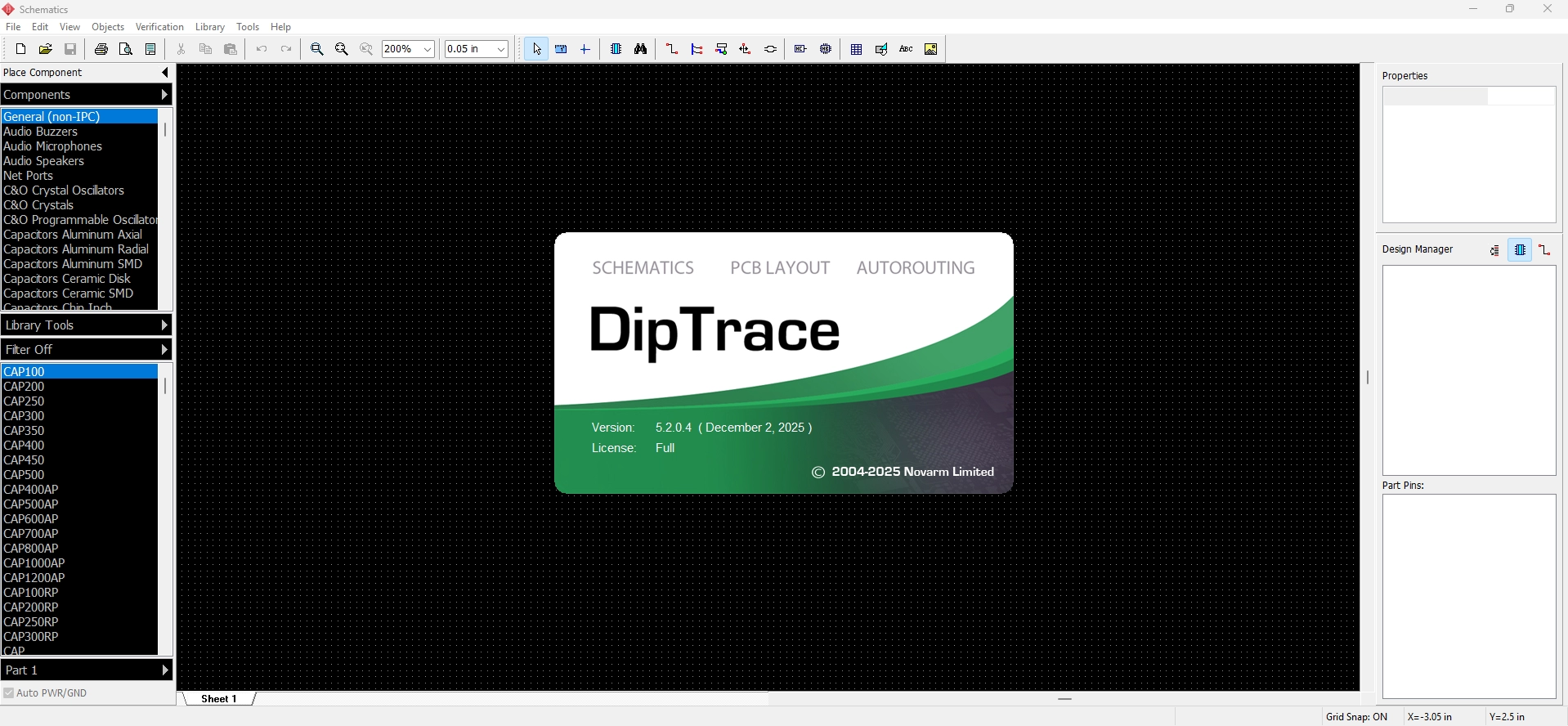
Task: Click the horizontal scrollbar under the canvas
Action: coord(1064,699)
